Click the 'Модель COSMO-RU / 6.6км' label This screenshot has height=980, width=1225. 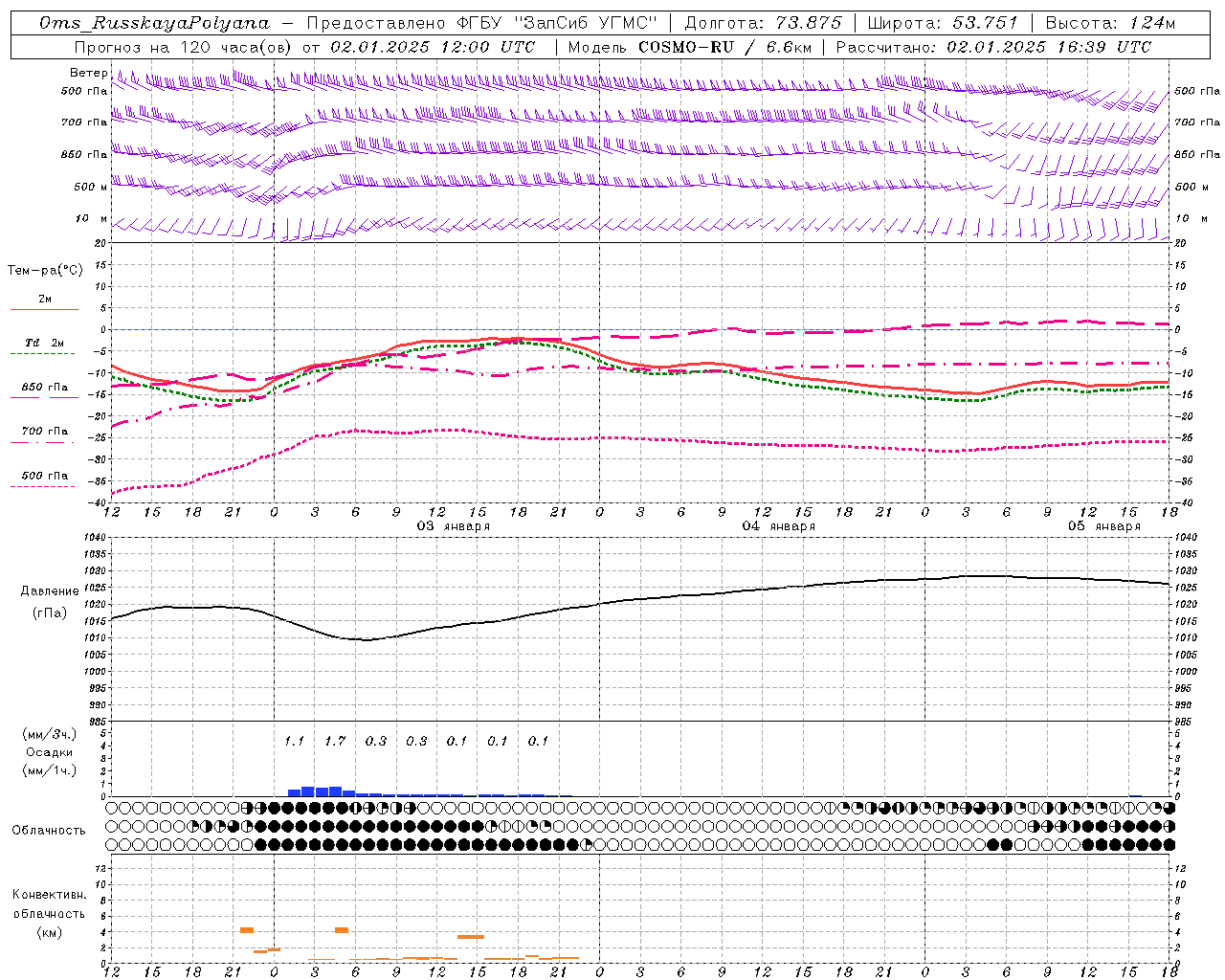tap(689, 47)
